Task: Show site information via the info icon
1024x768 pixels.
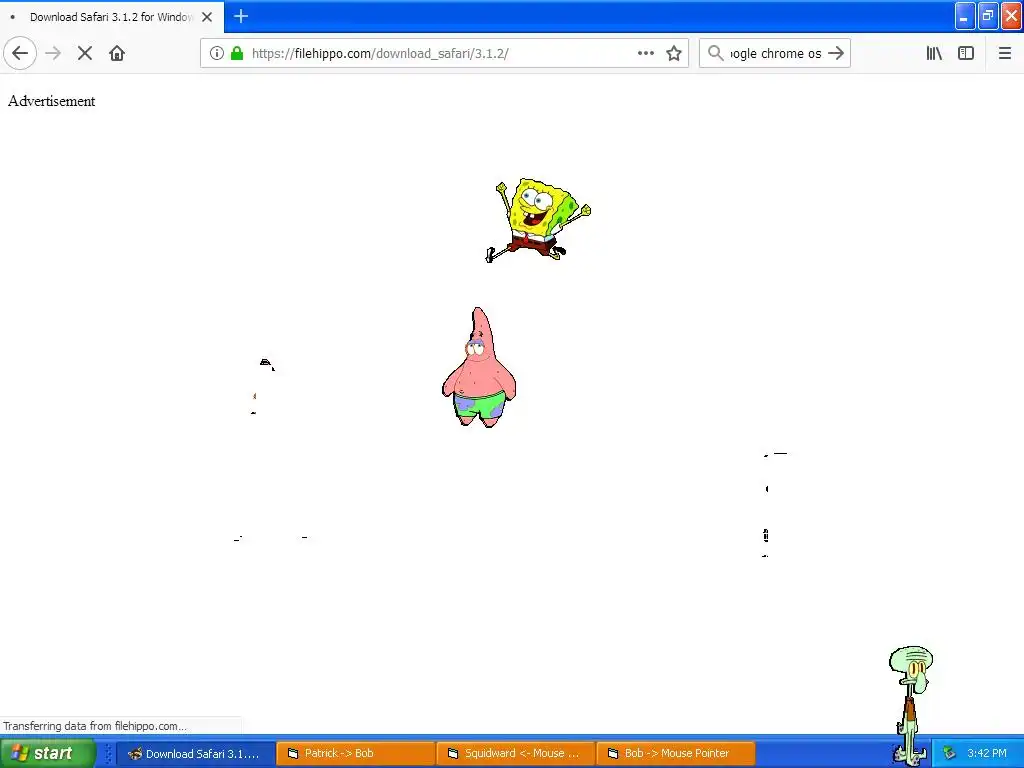Action: tap(217, 53)
